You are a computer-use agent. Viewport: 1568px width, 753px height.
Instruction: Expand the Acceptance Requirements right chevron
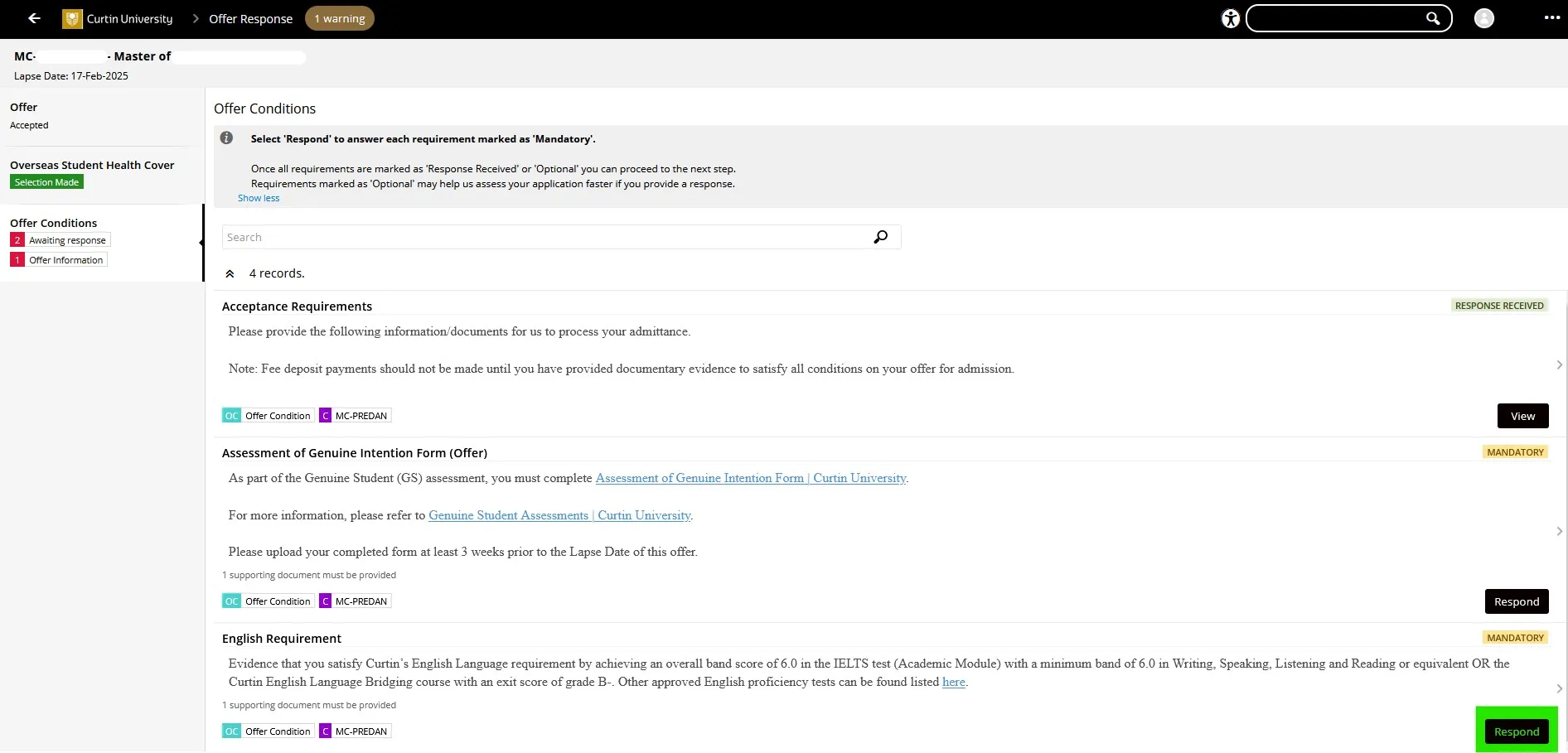[x=1559, y=364]
